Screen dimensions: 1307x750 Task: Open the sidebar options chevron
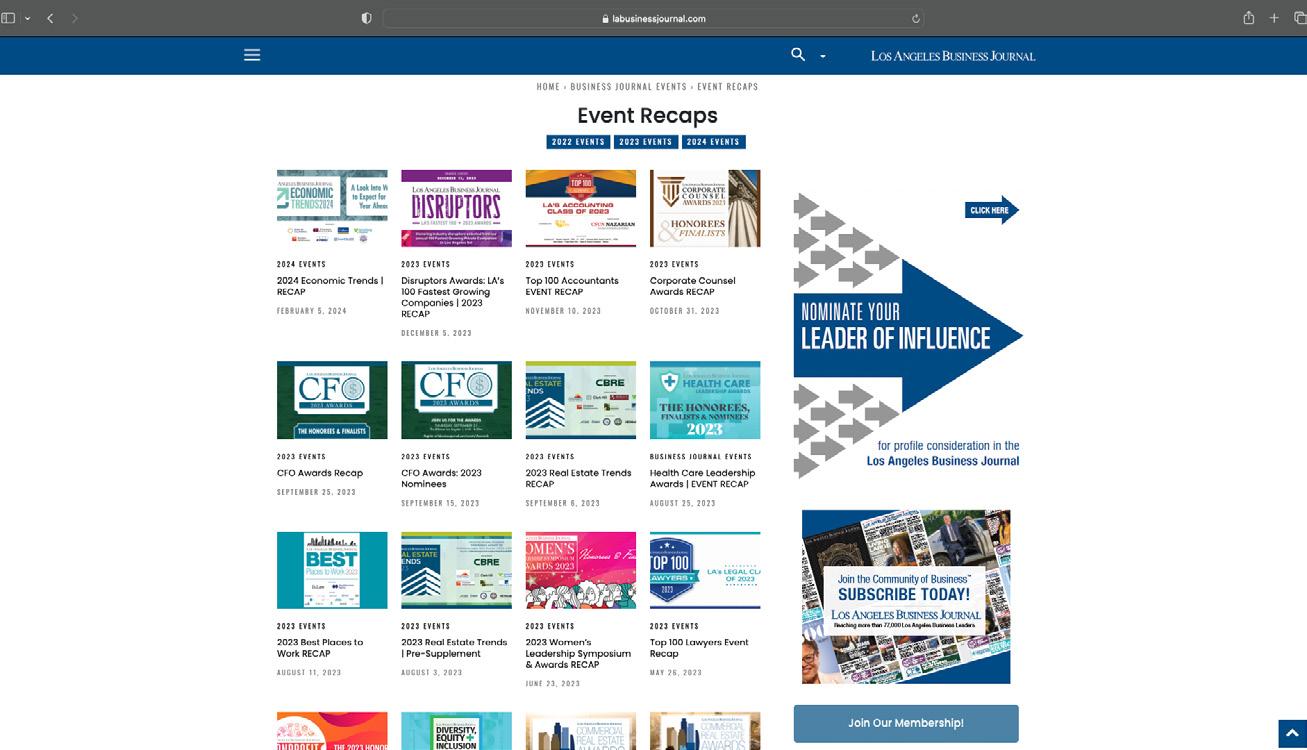point(27,18)
